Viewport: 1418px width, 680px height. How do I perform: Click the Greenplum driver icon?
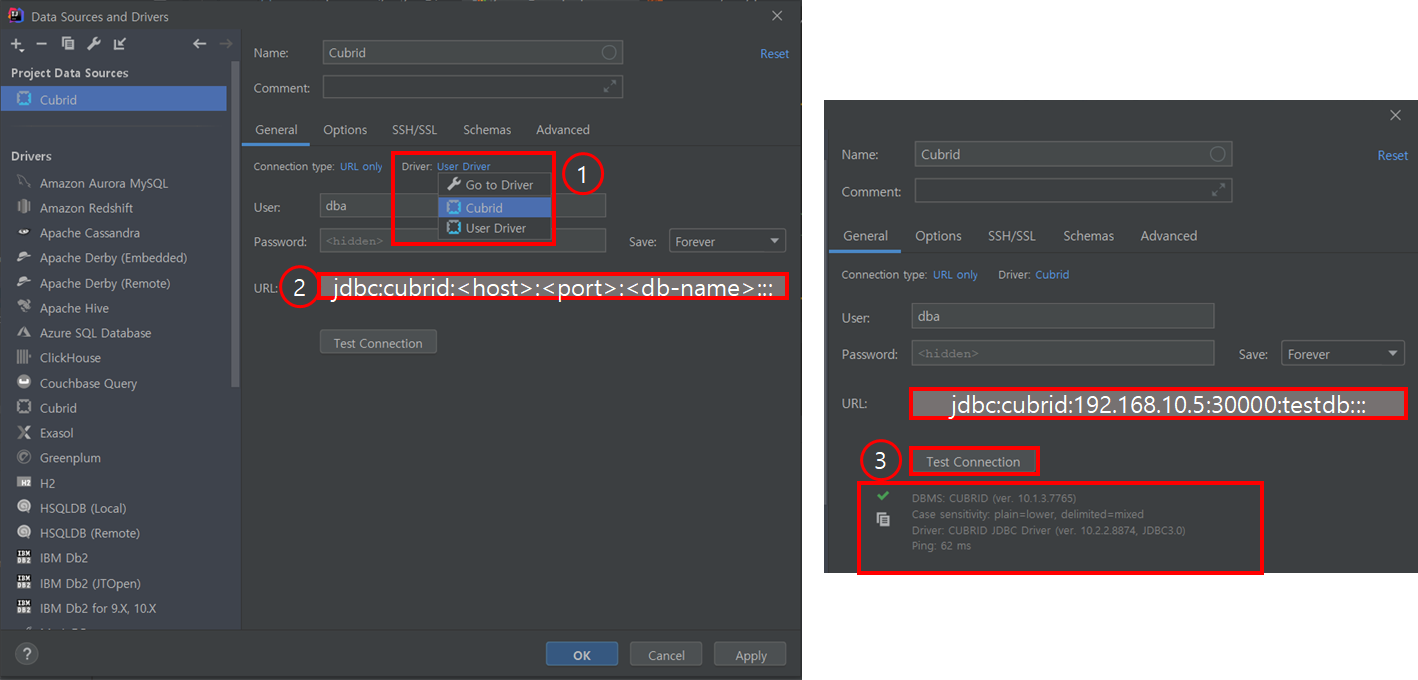tap(24, 457)
